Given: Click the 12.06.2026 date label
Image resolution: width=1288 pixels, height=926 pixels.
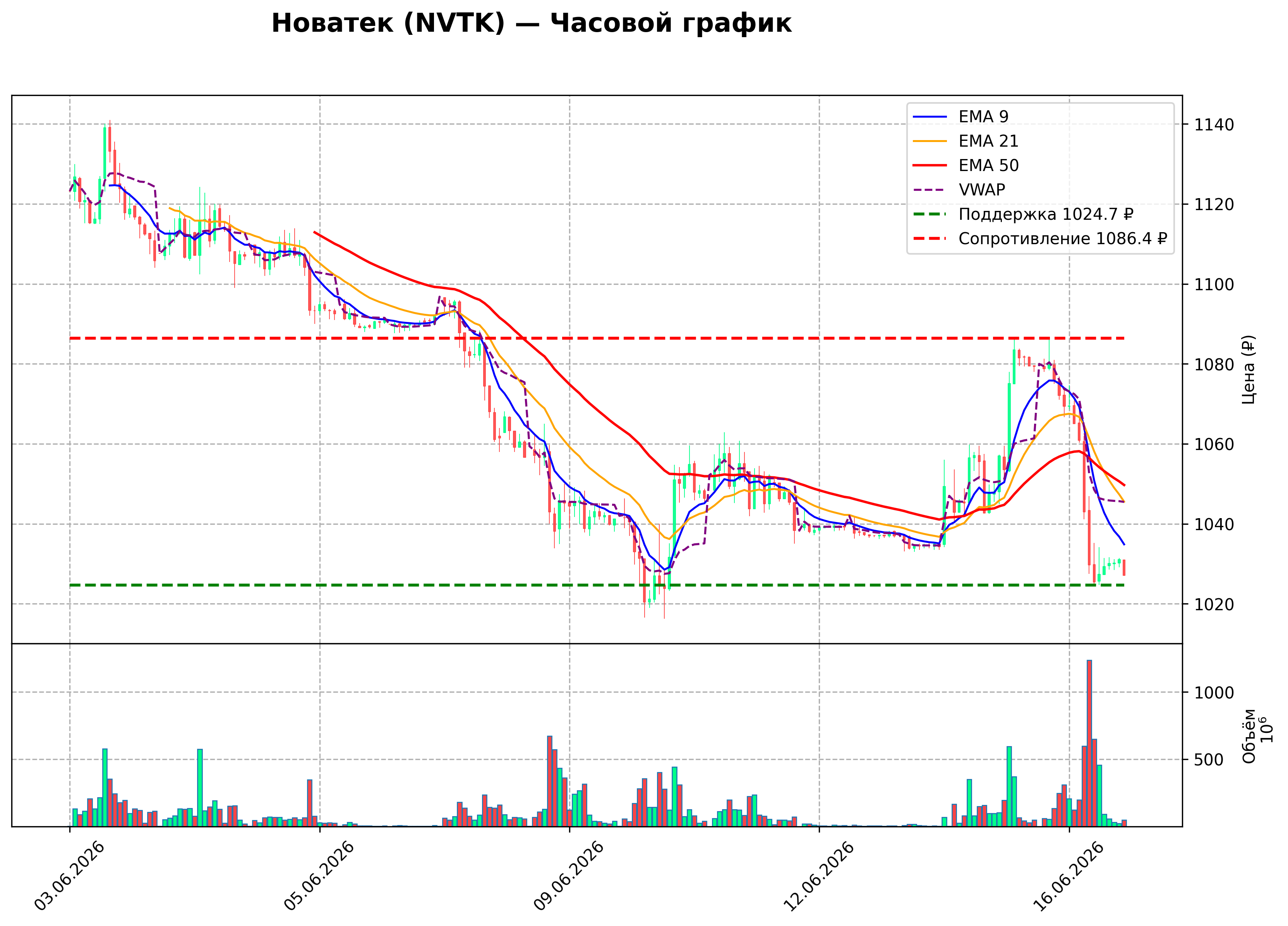Looking at the screenshot, I should point(819,876).
